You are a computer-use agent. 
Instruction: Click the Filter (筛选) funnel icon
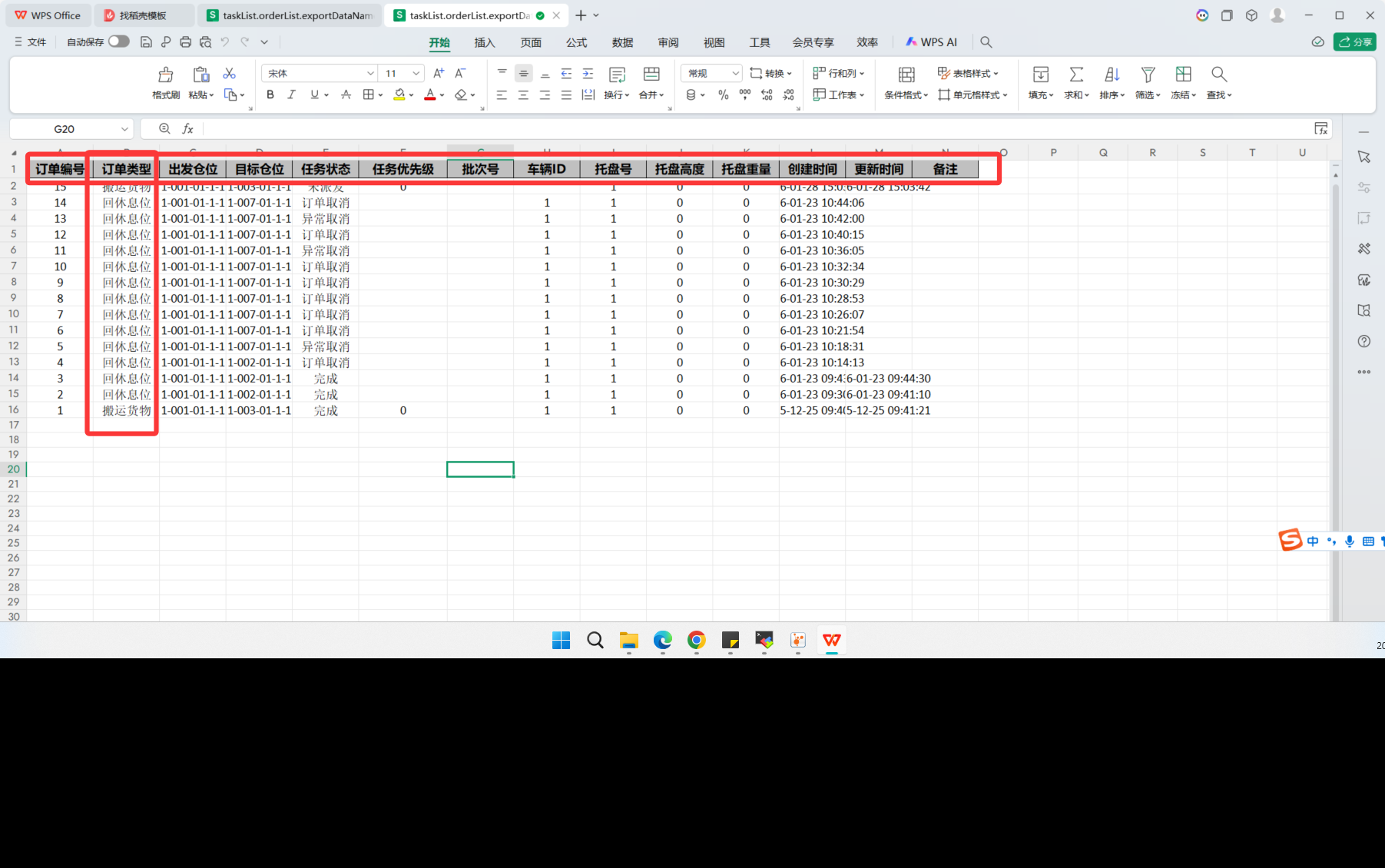1148,75
